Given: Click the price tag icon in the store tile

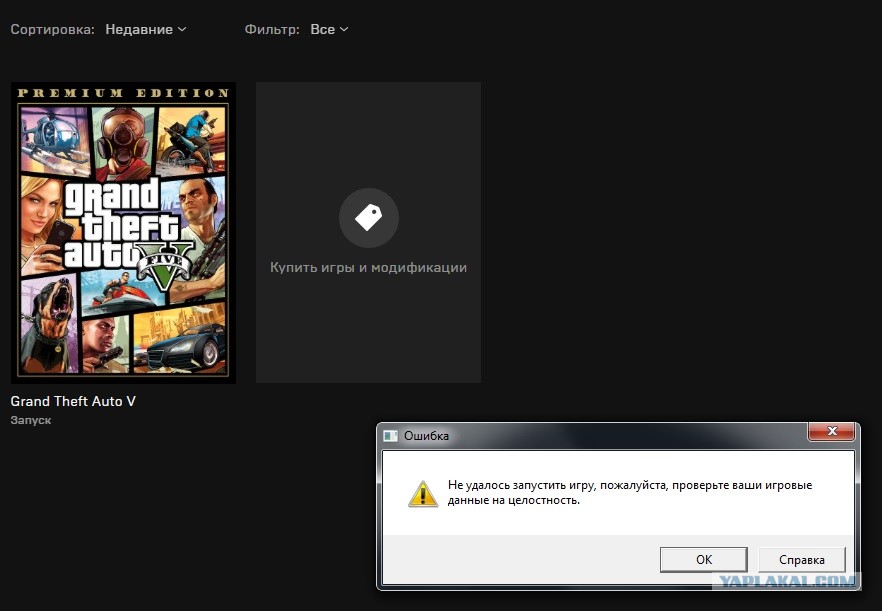Looking at the screenshot, I should 368,218.
